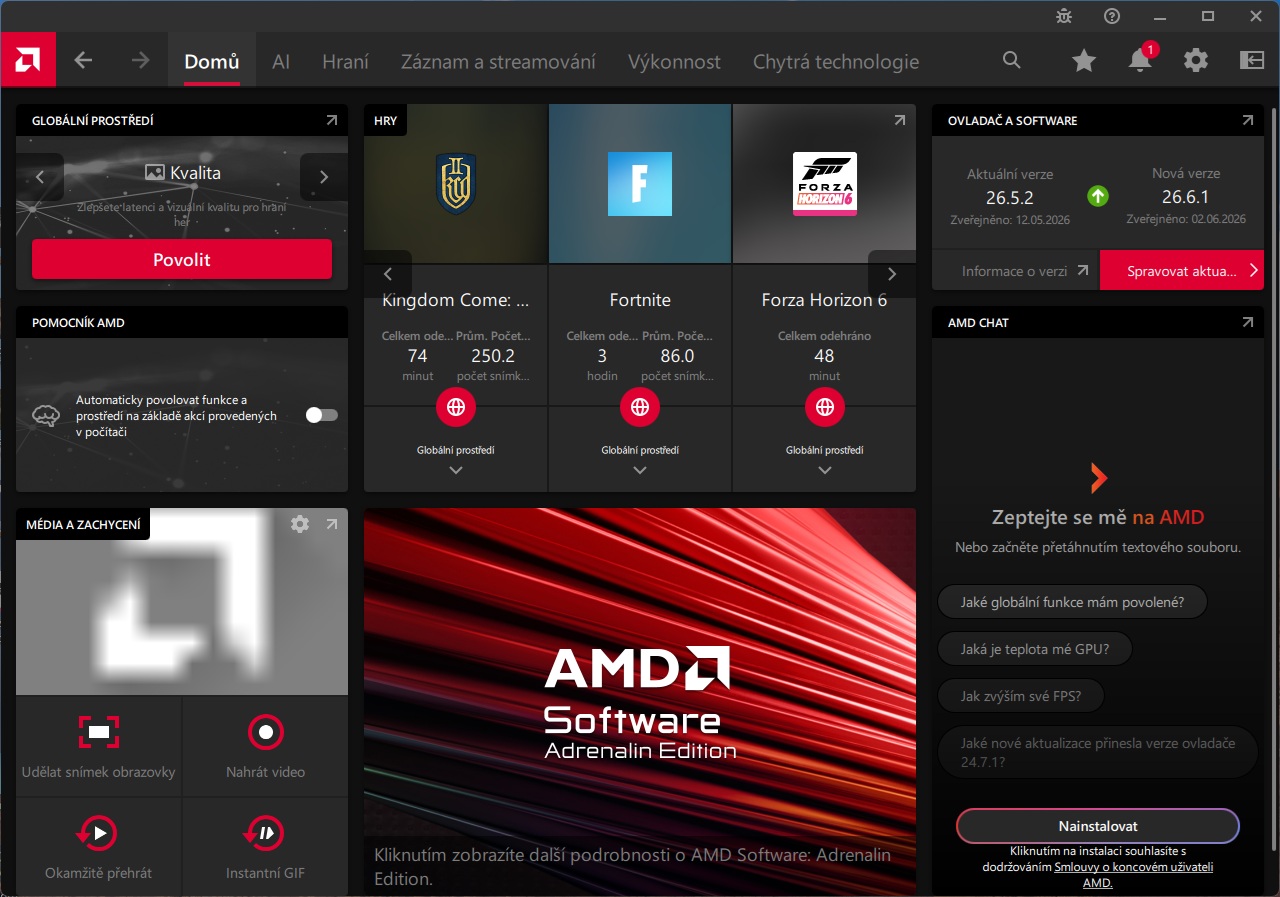The height and width of the screenshot is (897, 1280).
Task: Go back with the left arrow
Action: [x=83, y=60]
